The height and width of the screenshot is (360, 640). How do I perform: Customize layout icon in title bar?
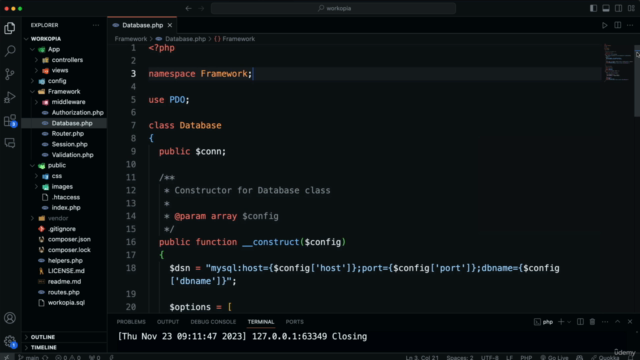631,8
